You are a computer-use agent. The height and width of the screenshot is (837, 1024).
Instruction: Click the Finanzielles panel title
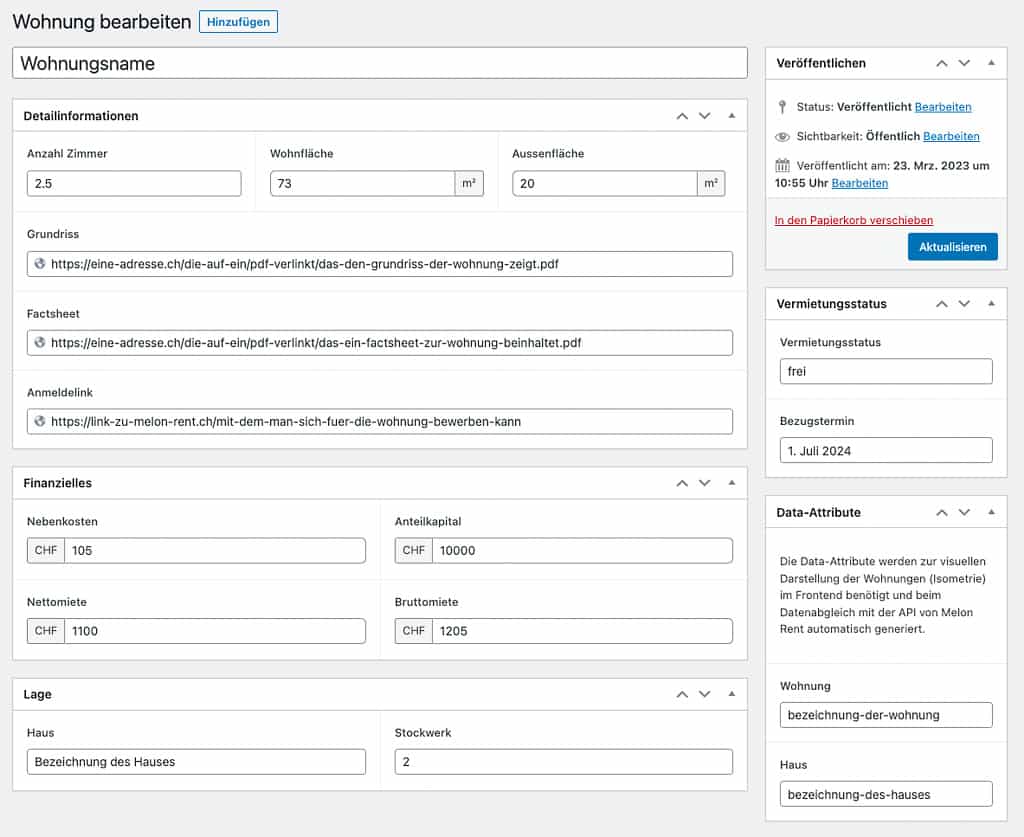[57, 483]
